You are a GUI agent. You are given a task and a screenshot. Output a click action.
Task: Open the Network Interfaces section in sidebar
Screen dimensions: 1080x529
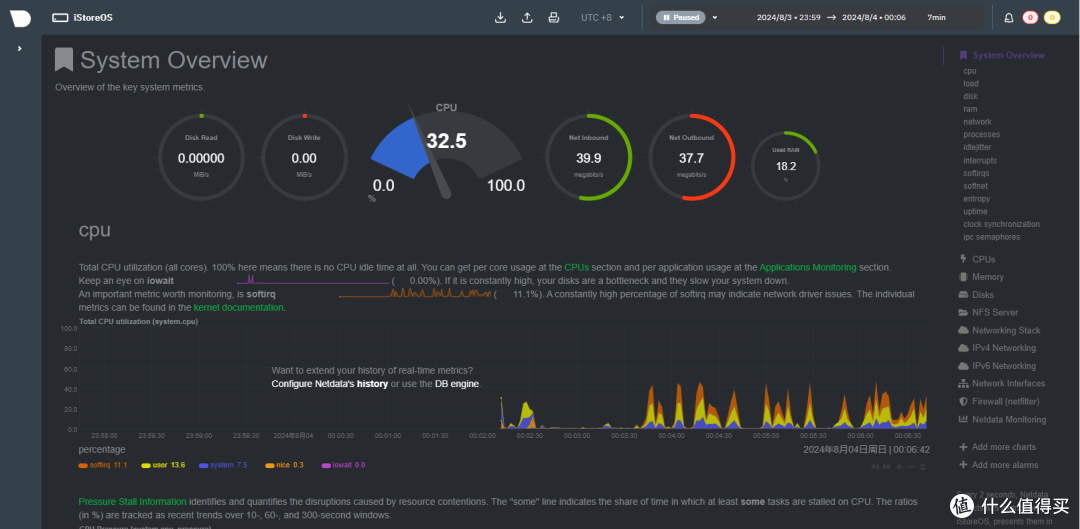pos(1001,383)
